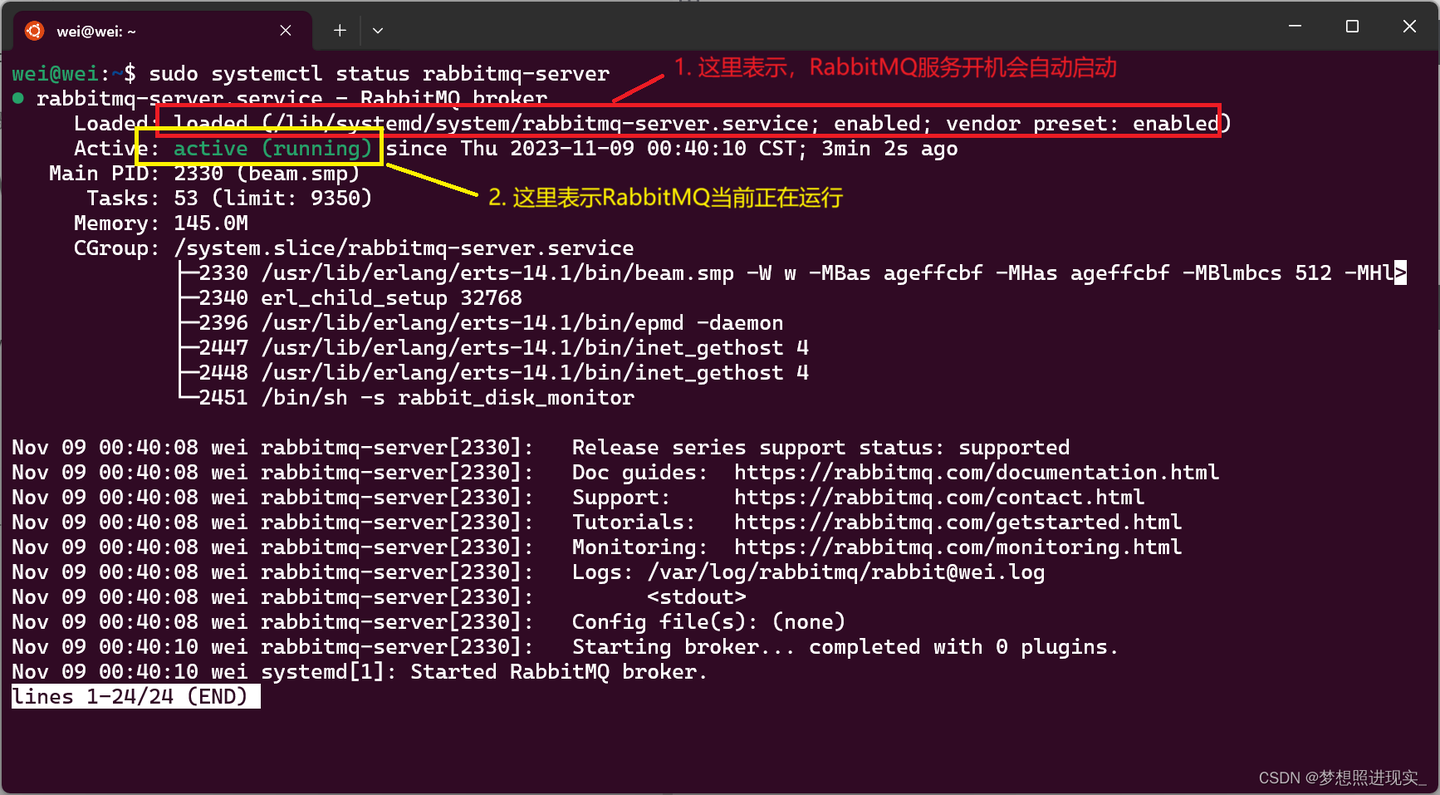Click the line truncation arrow marker

pos(1401,273)
